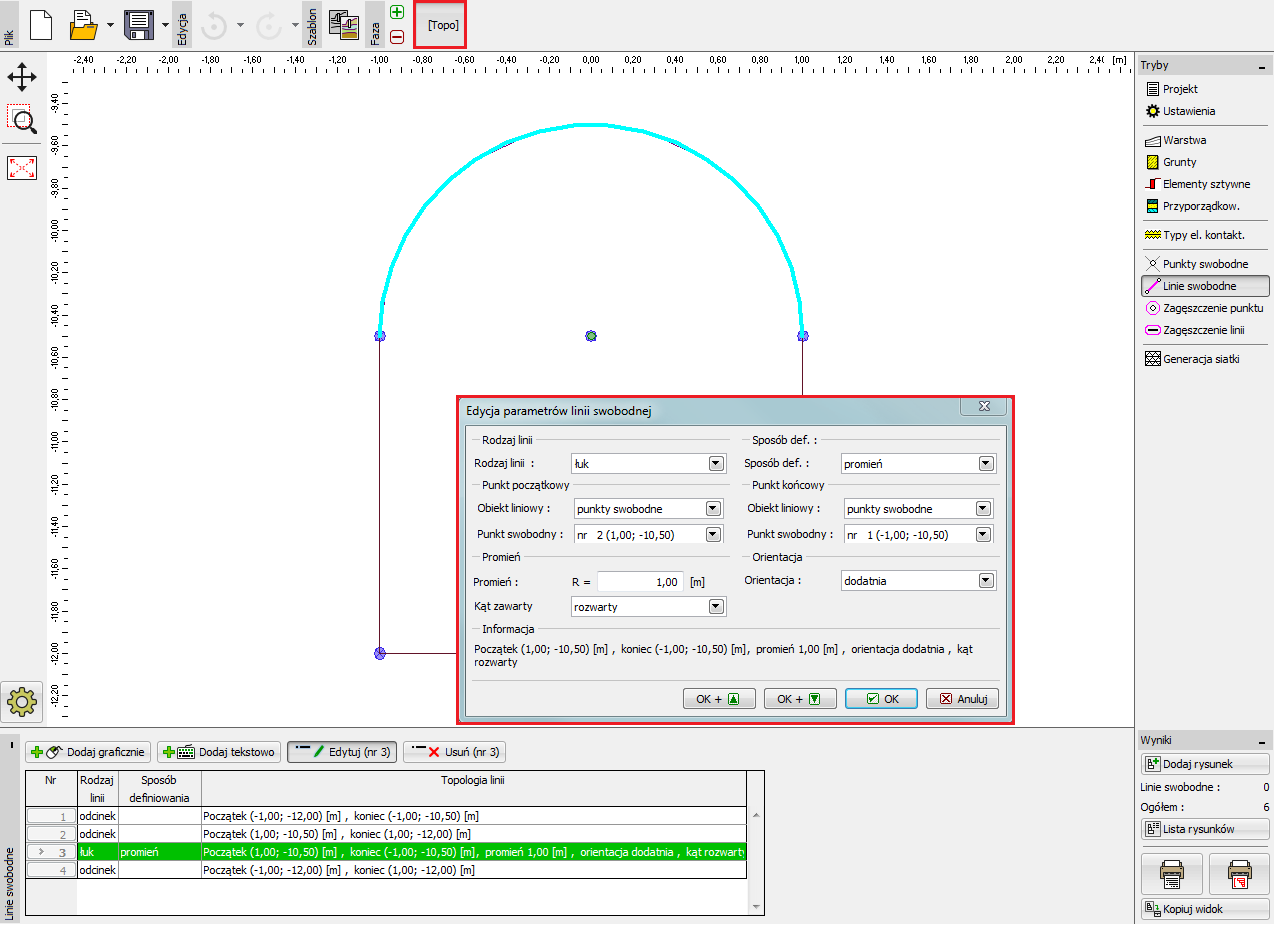1281x925 pixels.
Task: Open the Punkt początkowy Obiekt liniowy dropdown
Action: (648, 508)
